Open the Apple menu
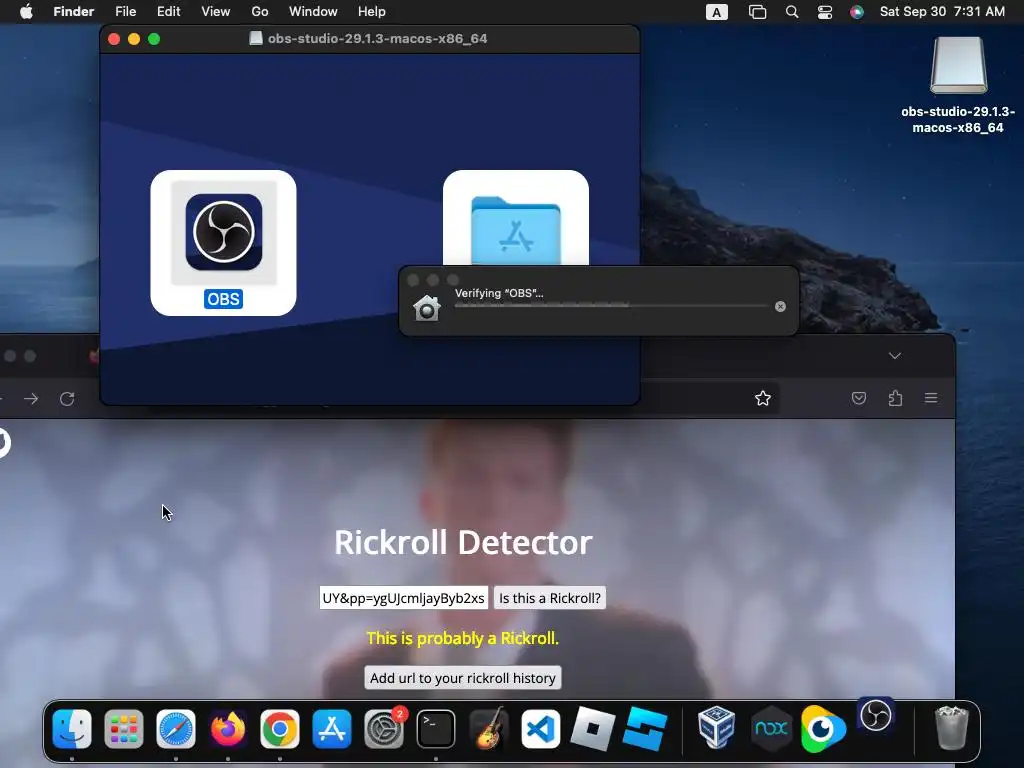 [26, 12]
